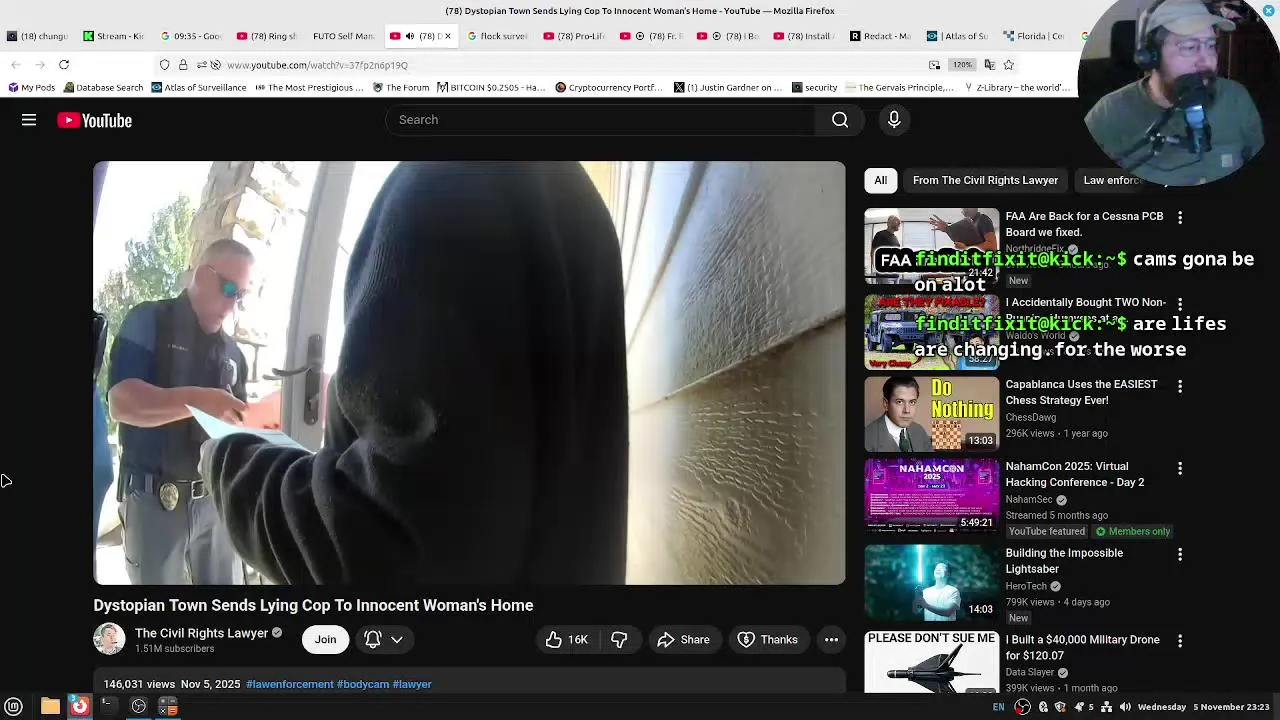Open options for Capablanca chess video
This screenshot has height=720, width=1280.
pyautogui.click(x=1180, y=386)
